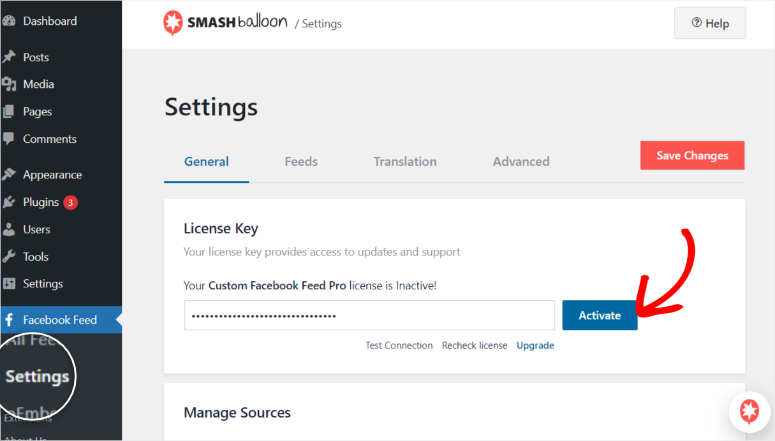Open the Translation tab

405,162
